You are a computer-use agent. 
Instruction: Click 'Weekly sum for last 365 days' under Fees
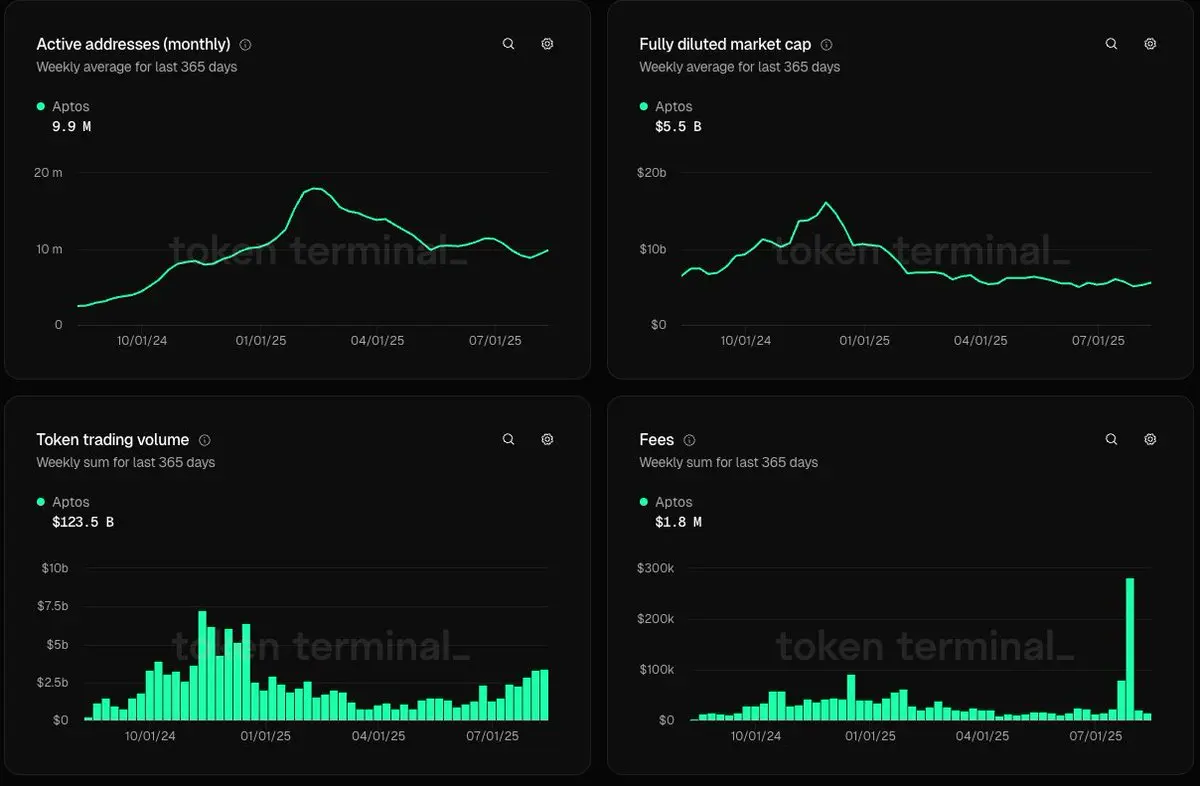[728, 462]
